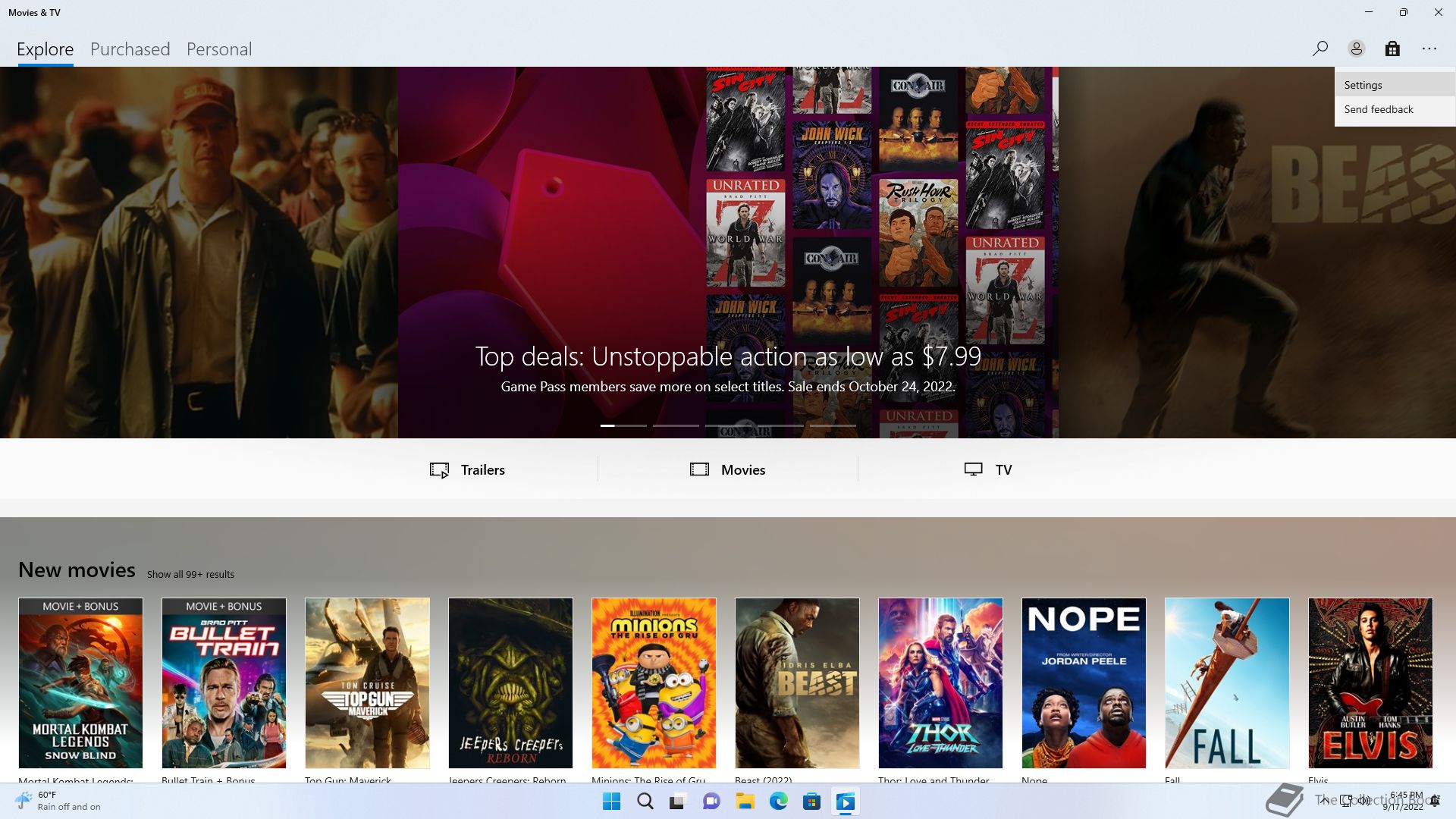This screenshot has width=1456, height=819.
Task: Open the Fall movie poster
Action: pos(1227,682)
